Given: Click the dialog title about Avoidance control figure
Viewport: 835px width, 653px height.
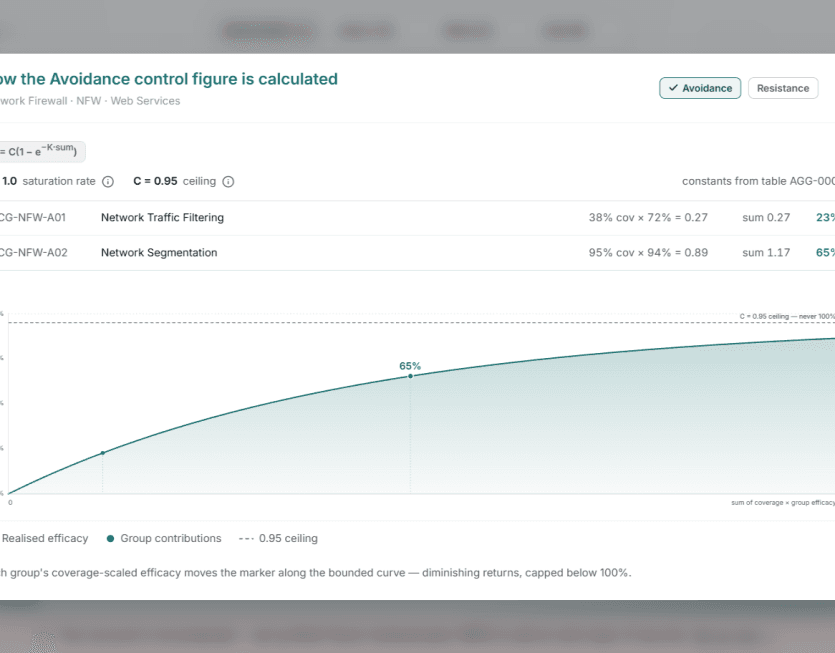Looking at the screenshot, I should (x=169, y=79).
